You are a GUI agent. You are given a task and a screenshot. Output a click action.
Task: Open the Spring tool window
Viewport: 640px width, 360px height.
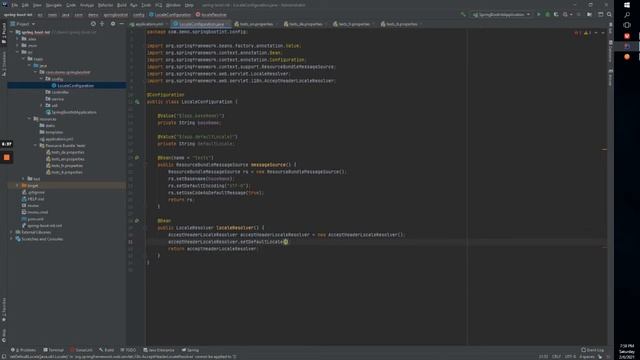coord(191,350)
